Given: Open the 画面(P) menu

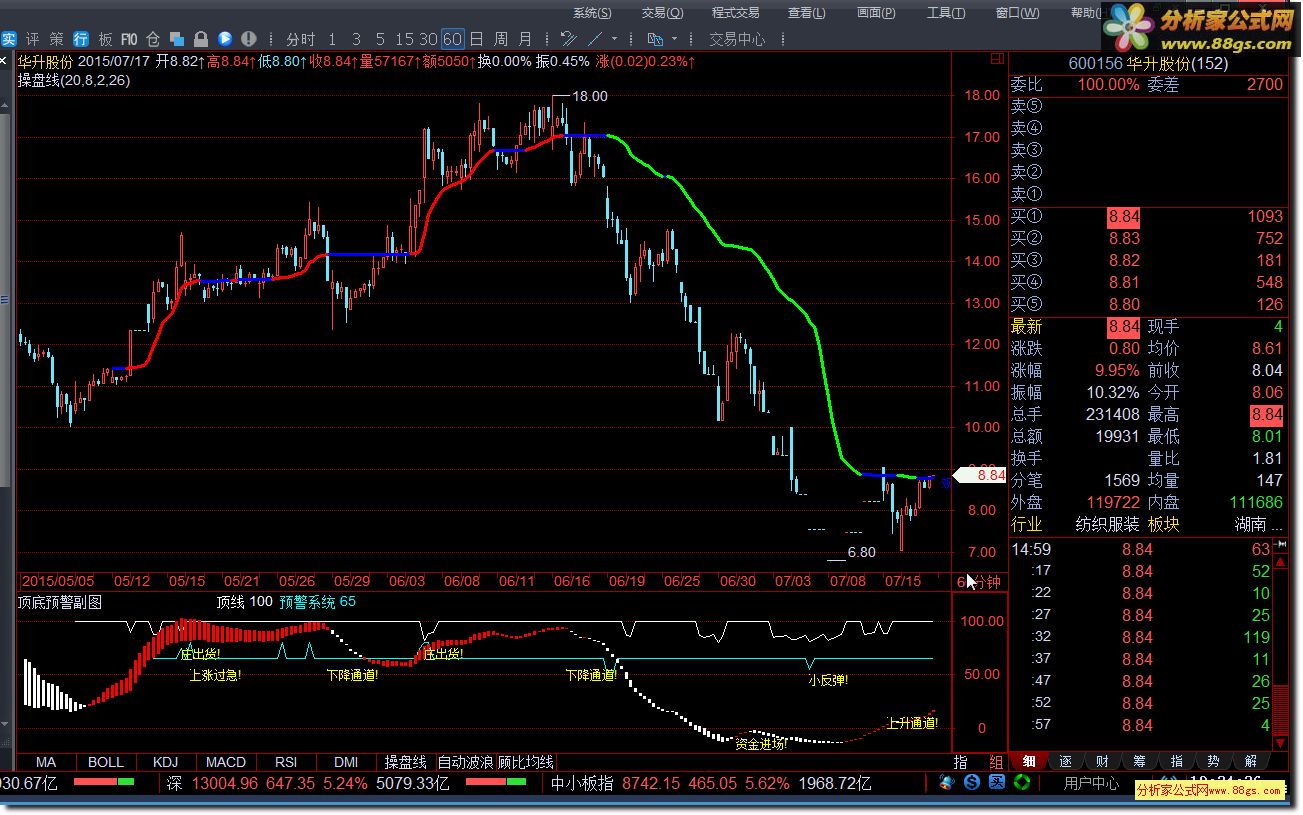Looking at the screenshot, I should pos(876,12).
